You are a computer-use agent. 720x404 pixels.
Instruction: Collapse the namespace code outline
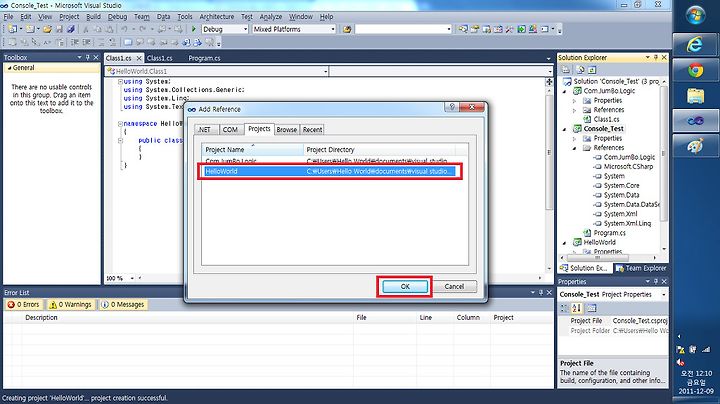tap(120, 123)
